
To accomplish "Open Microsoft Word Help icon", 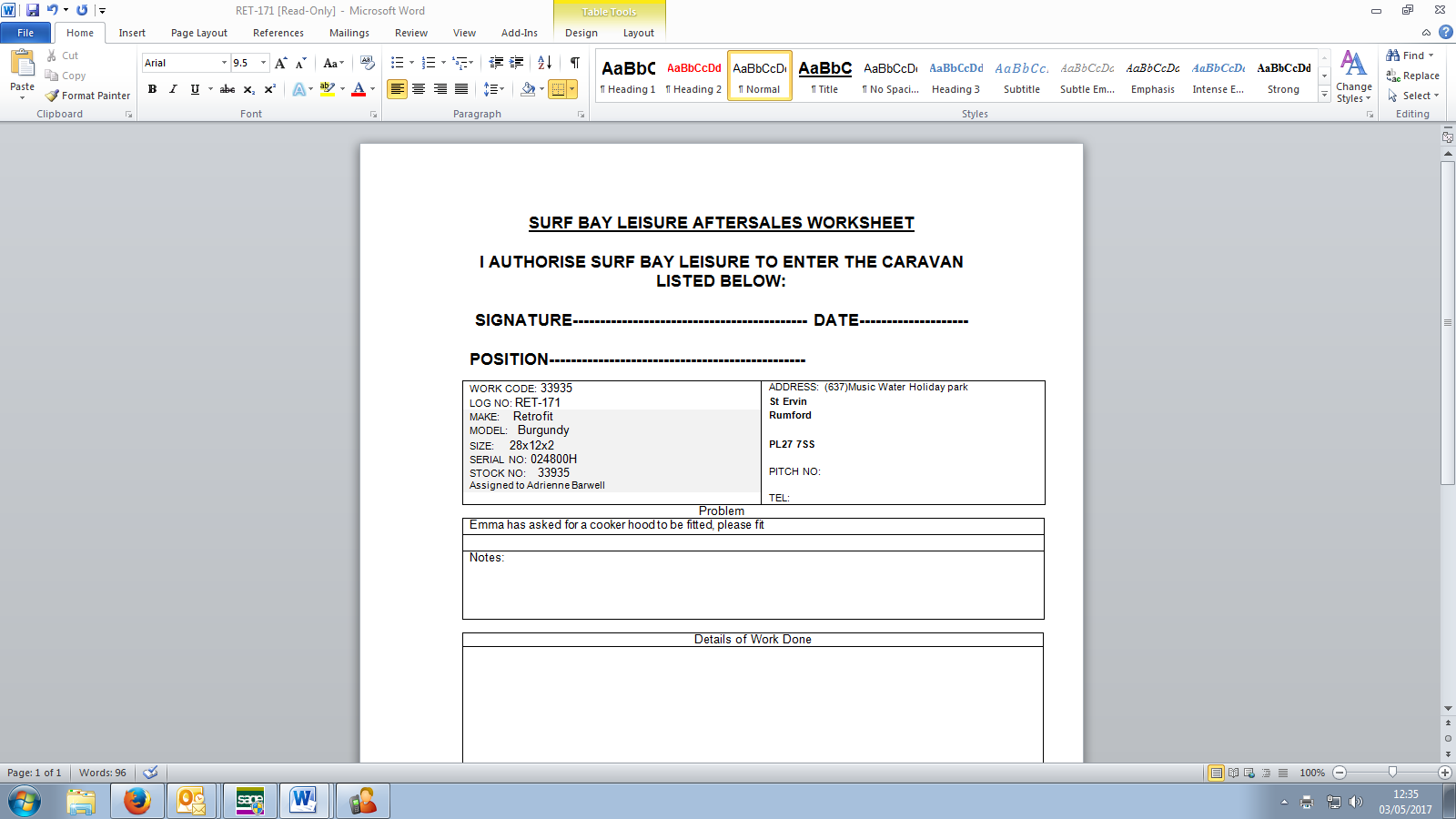I will pyautogui.click(x=1445, y=32).
